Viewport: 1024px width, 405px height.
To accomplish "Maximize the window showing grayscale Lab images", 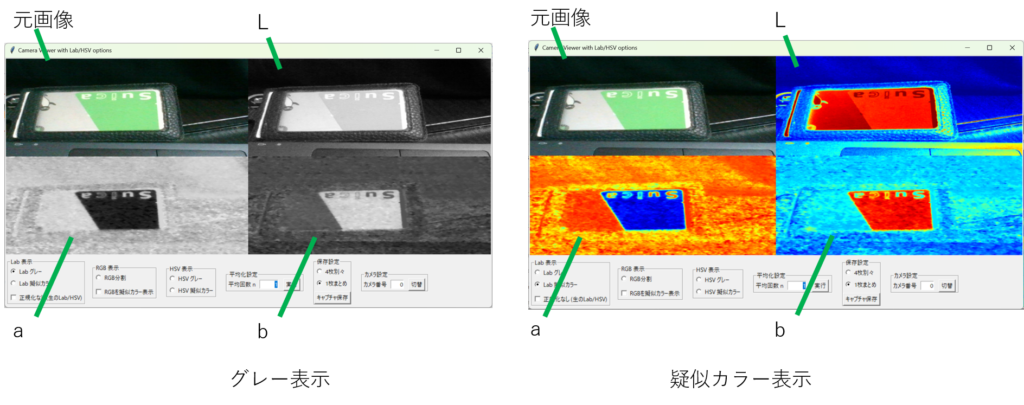I will [458, 50].
